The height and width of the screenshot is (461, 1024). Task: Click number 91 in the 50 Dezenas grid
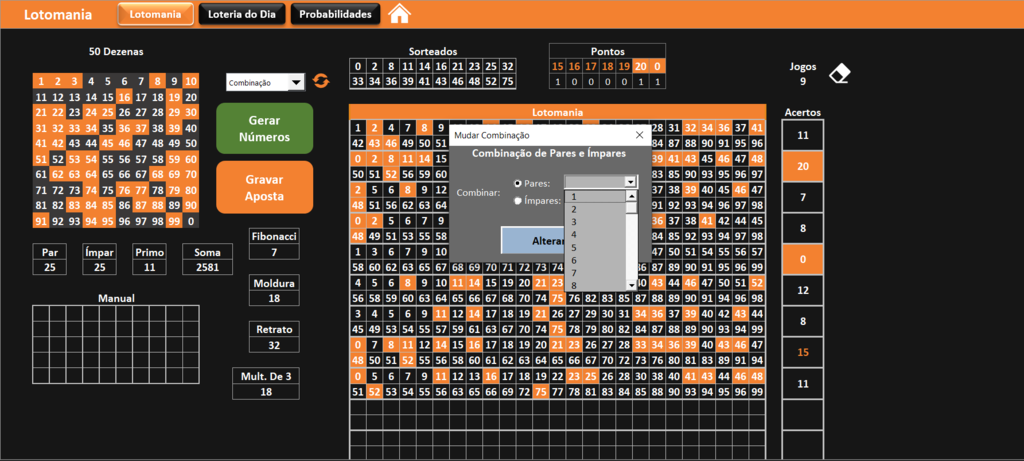tap(40, 221)
